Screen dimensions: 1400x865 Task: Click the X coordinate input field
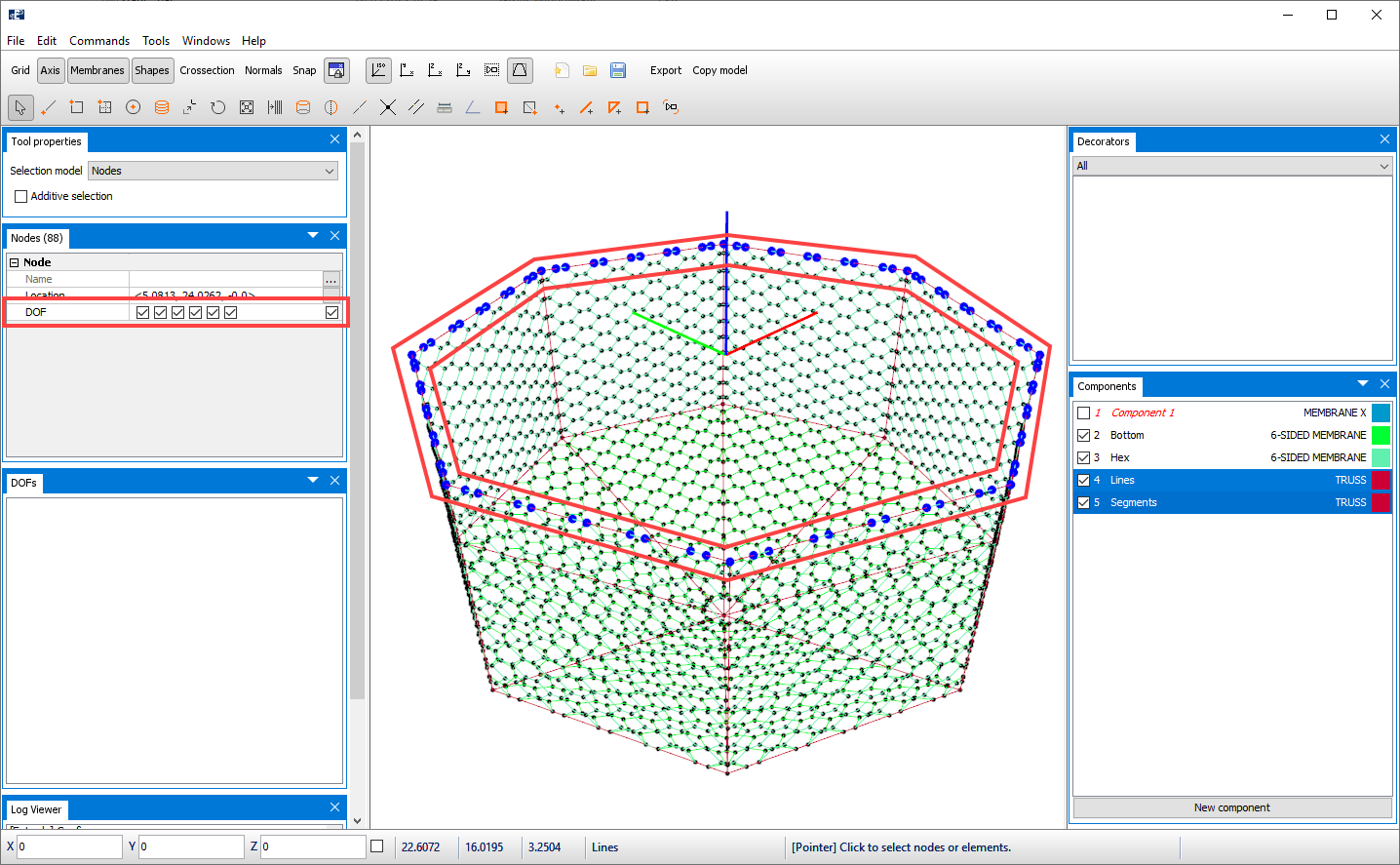[x=69, y=846]
